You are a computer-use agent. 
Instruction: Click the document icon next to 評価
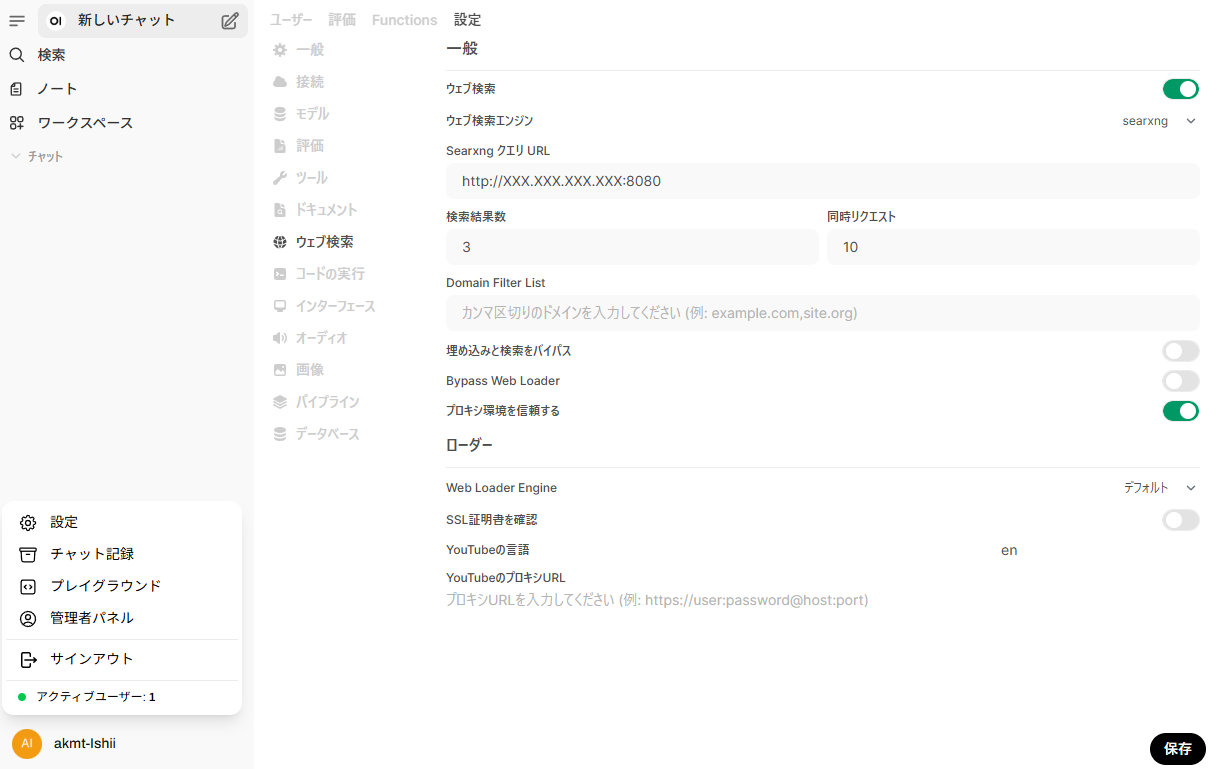coord(280,146)
